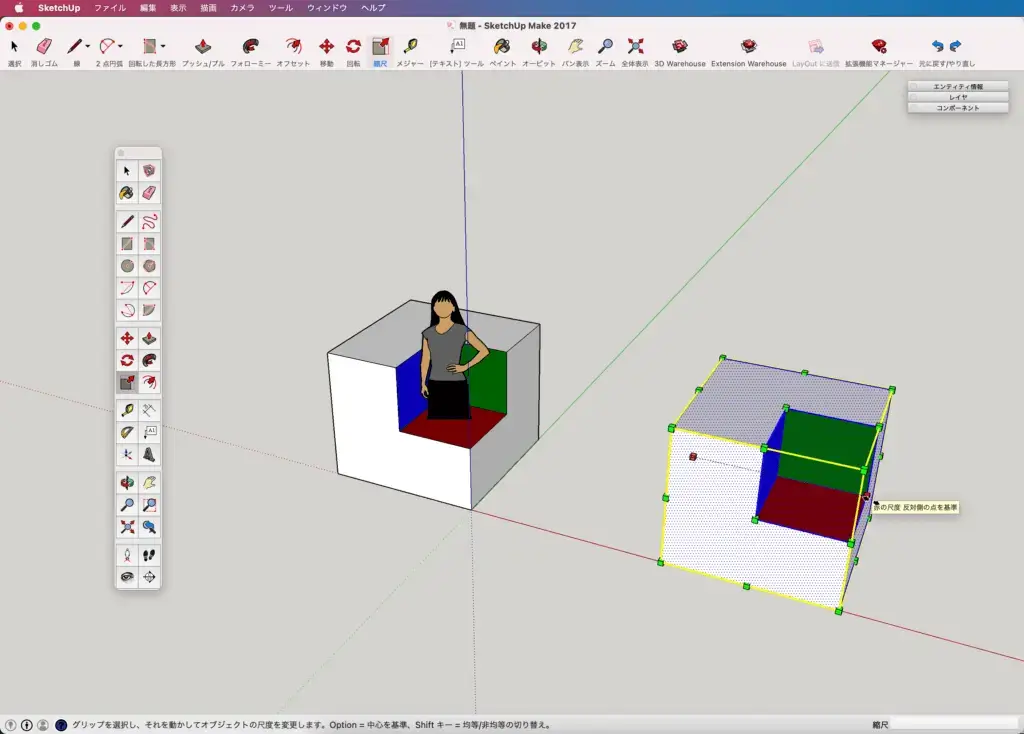Select the Look Around (eye) tool in palette

point(127,577)
